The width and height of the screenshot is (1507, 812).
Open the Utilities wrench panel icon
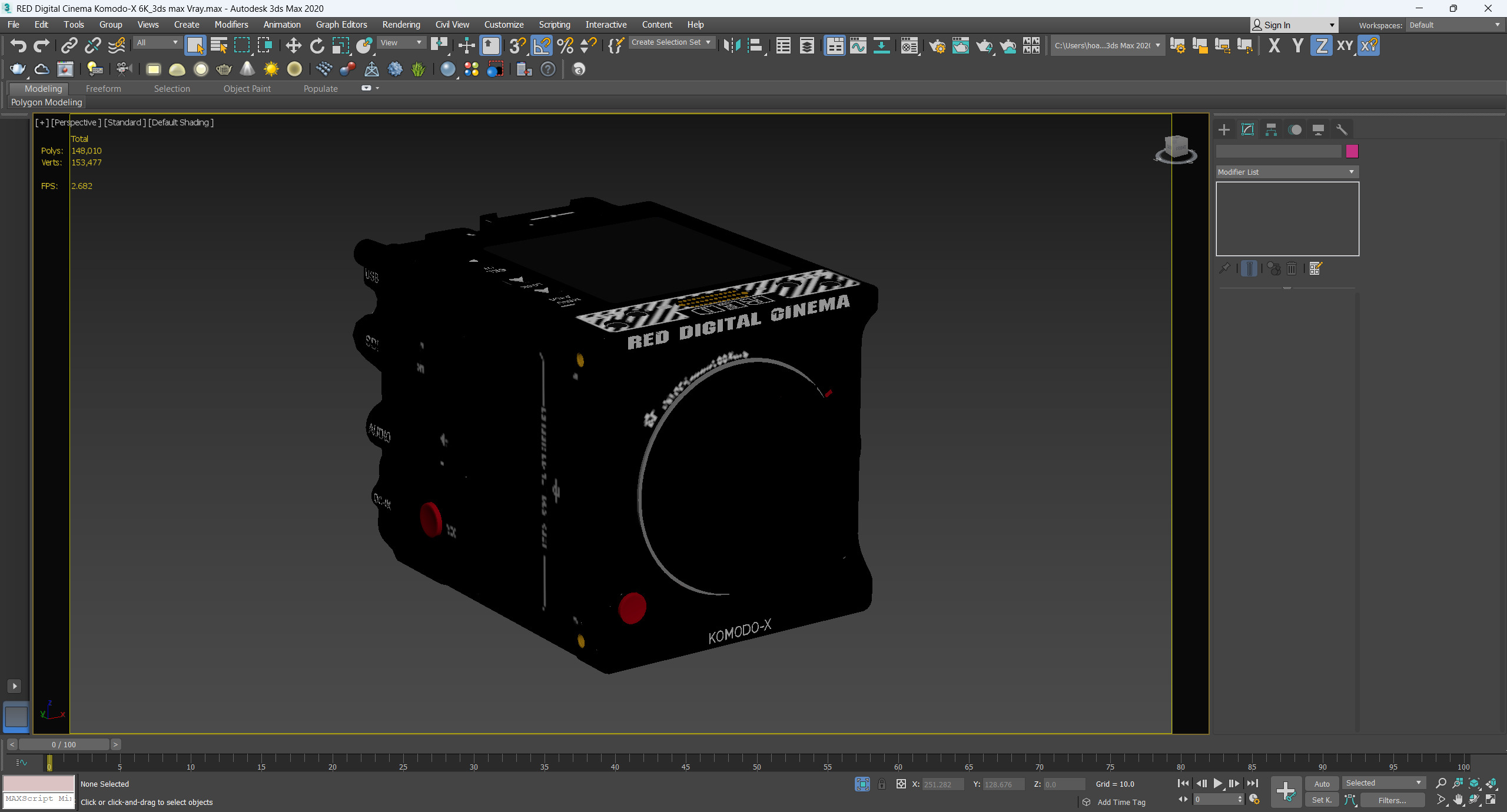click(1342, 129)
